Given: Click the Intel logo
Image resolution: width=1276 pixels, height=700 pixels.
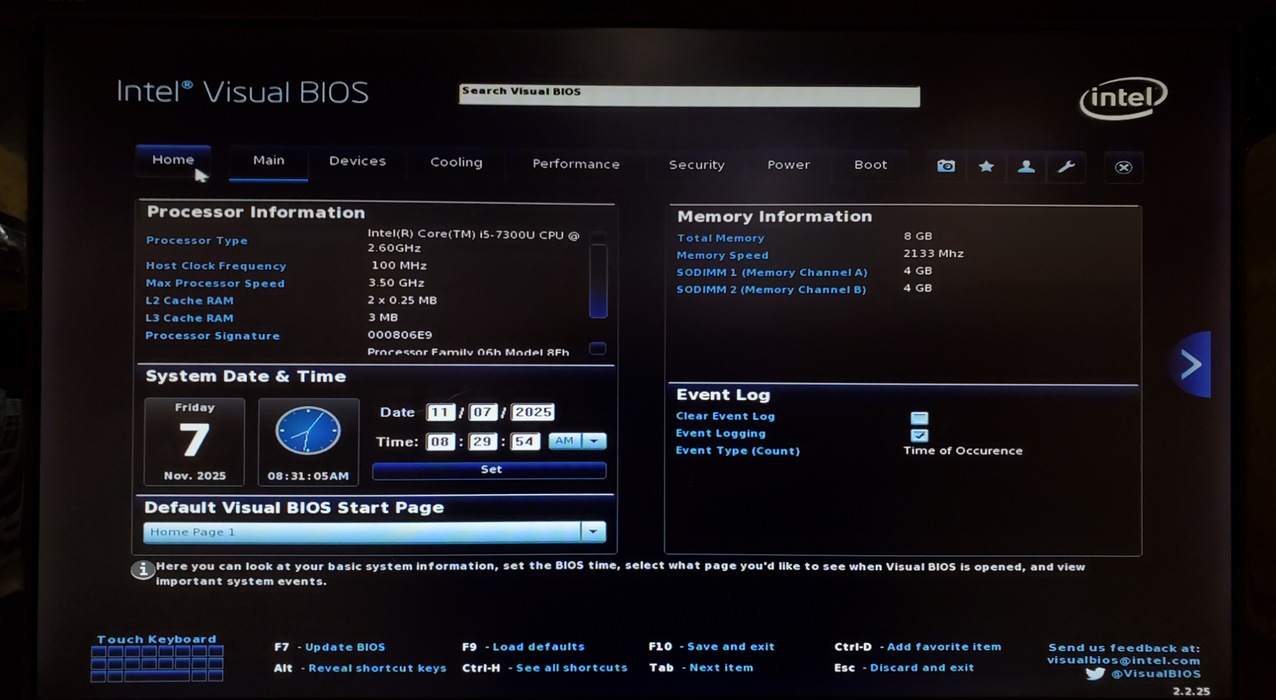Looking at the screenshot, I should pos(1123,99).
